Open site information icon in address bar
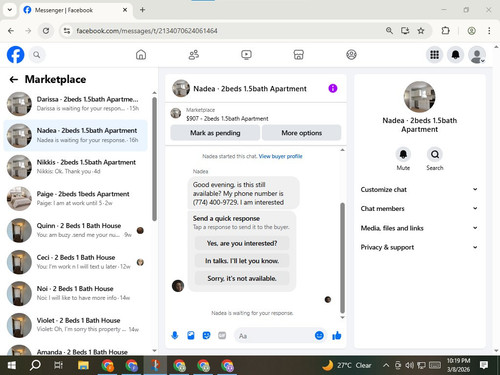 point(67,31)
